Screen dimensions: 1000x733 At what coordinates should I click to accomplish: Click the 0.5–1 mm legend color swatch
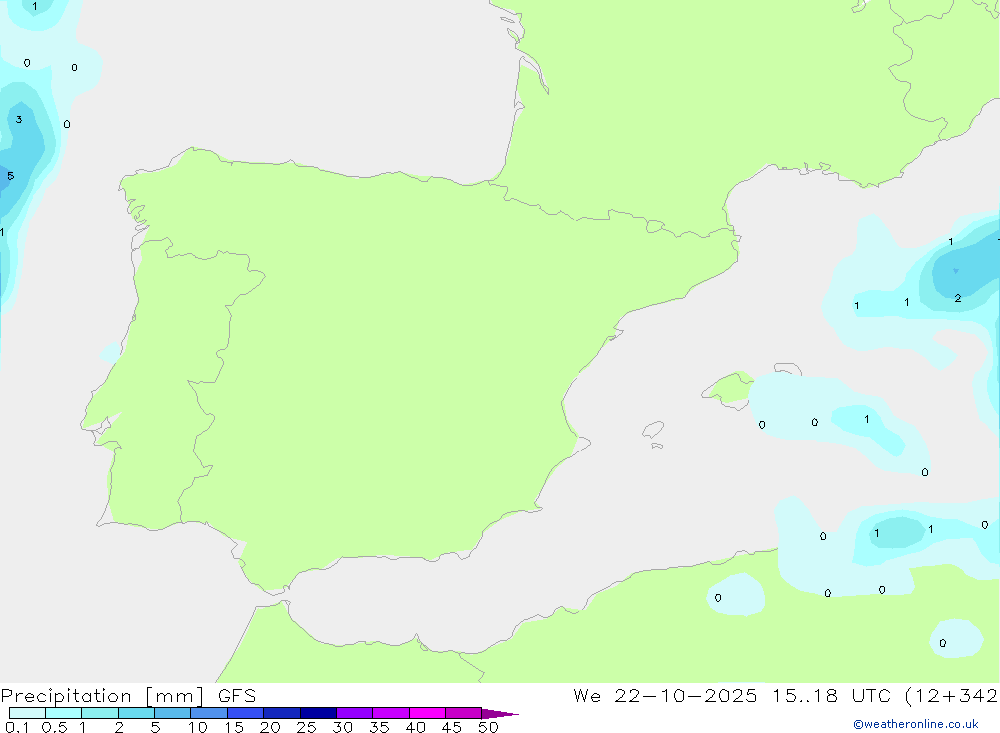(x=63, y=713)
